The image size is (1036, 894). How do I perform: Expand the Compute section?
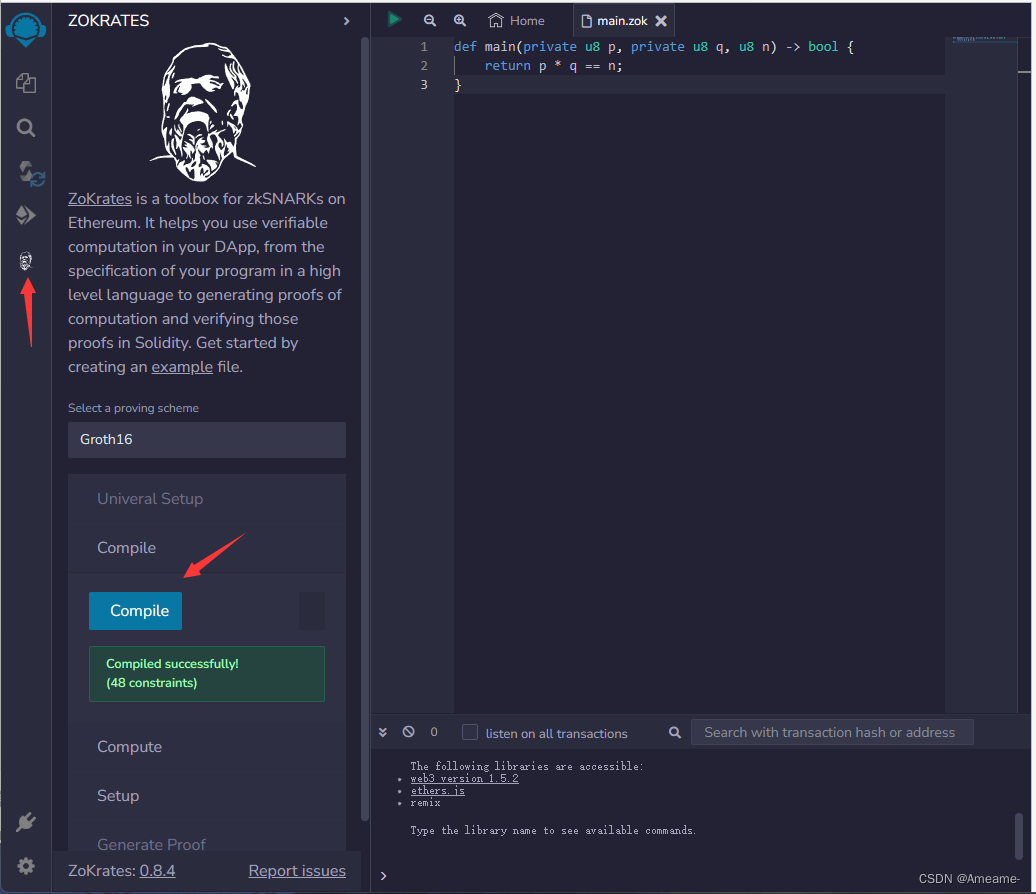(x=207, y=747)
